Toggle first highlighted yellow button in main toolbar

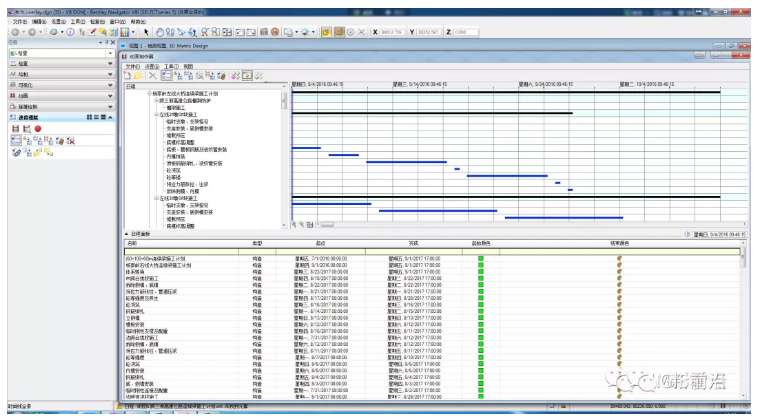tap(326, 32)
